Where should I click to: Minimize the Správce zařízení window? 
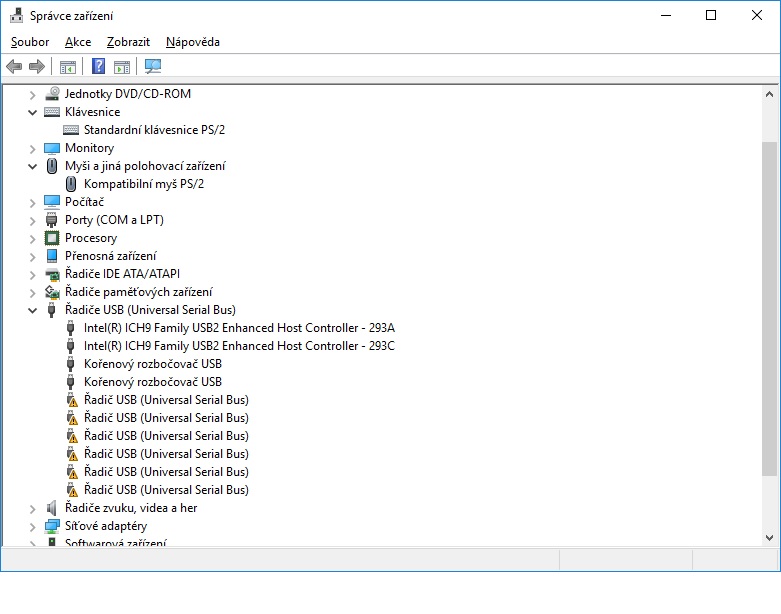[x=666, y=15]
